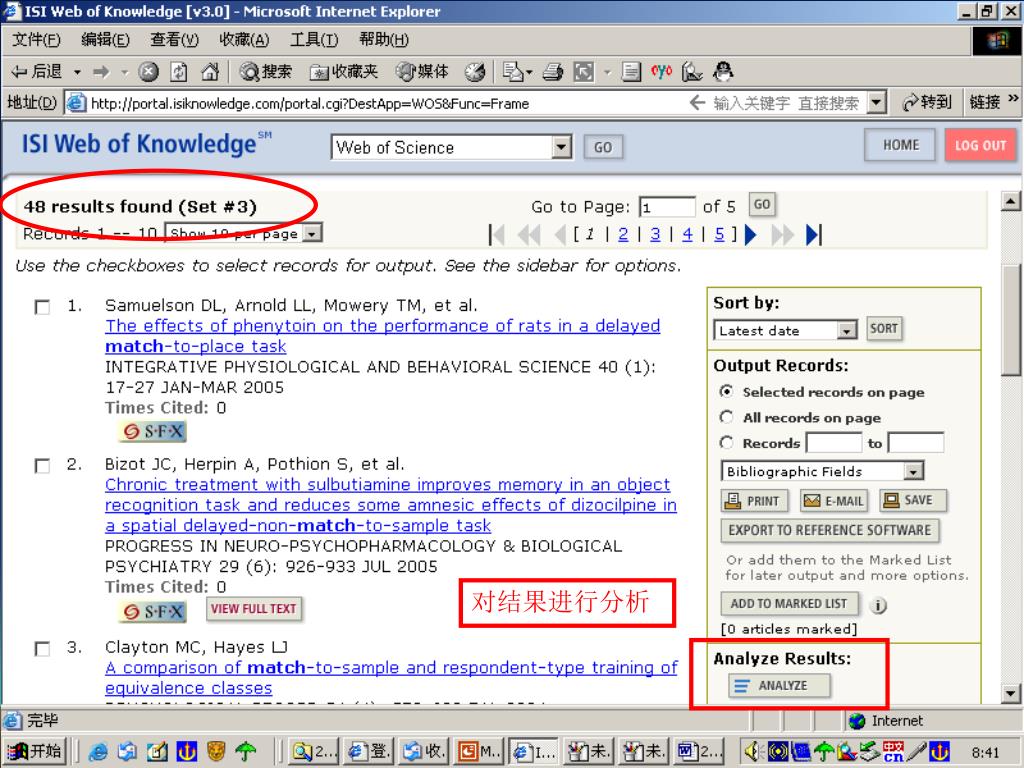Click the info icon beside Add to Marked List
This screenshot has width=1024, height=768.
tap(878, 605)
